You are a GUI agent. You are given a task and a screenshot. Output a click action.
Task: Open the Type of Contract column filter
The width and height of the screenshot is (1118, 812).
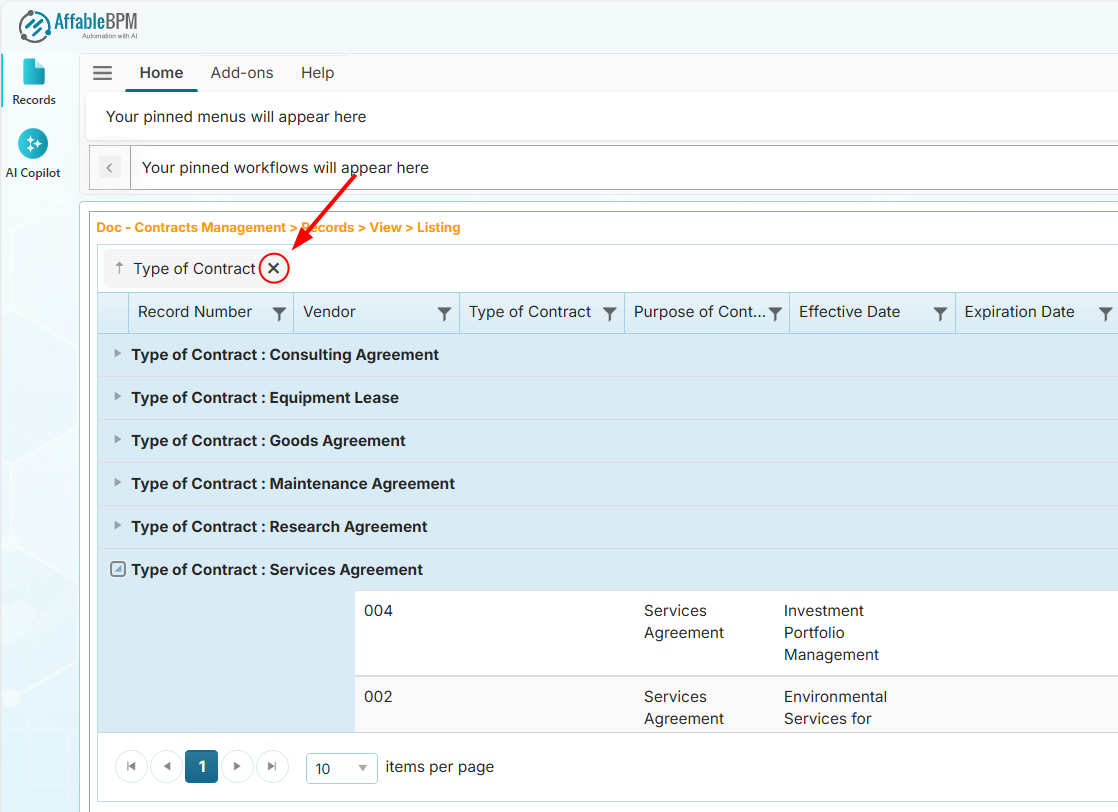pyautogui.click(x=609, y=312)
